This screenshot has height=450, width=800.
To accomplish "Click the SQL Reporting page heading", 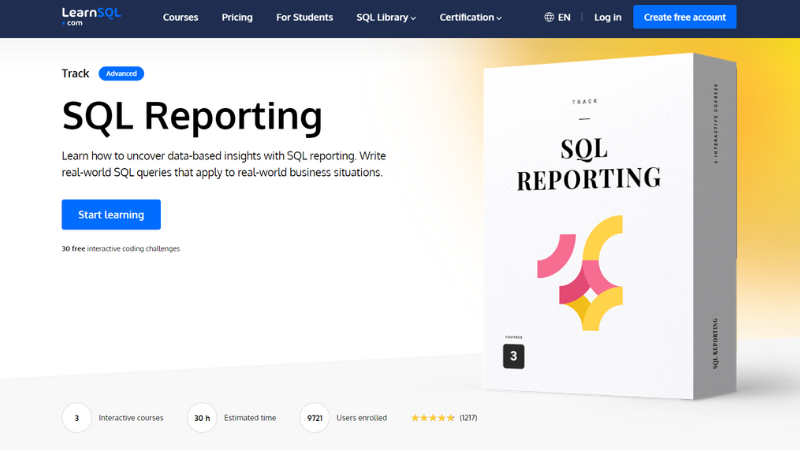I will [x=192, y=117].
